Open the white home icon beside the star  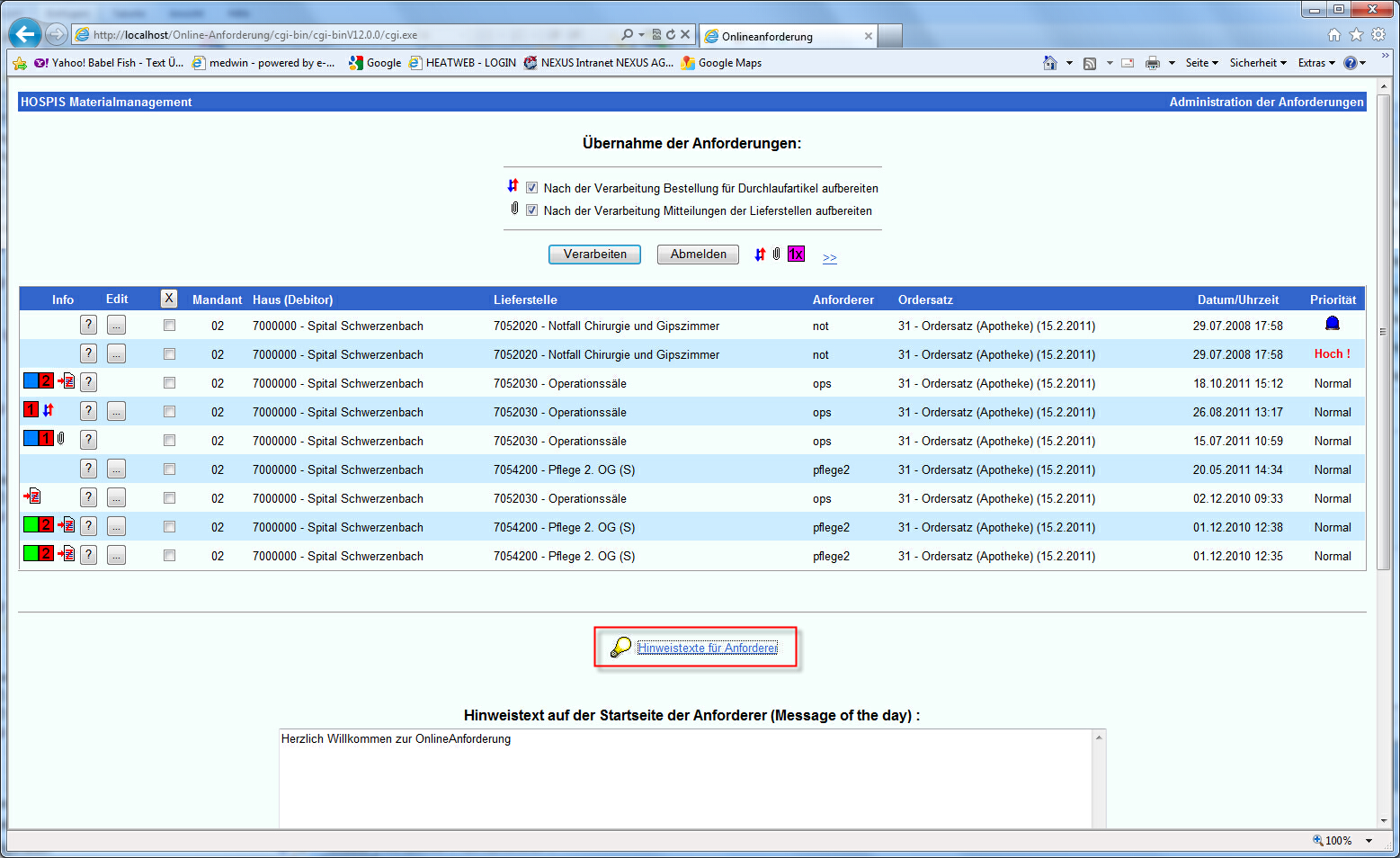tap(1334, 34)
